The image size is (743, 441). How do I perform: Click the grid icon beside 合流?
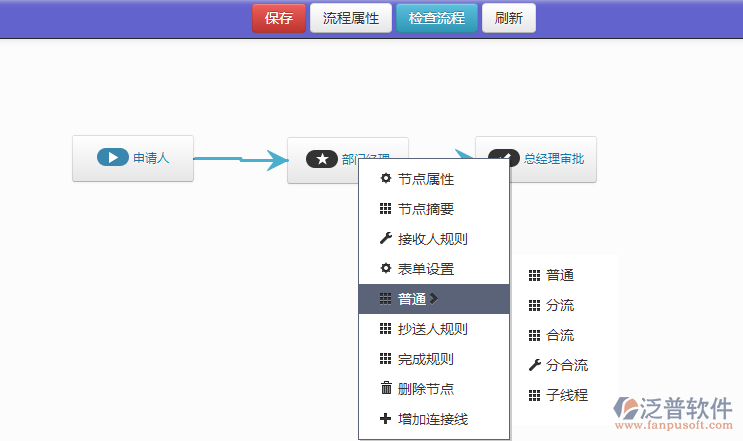coord(535,335)
